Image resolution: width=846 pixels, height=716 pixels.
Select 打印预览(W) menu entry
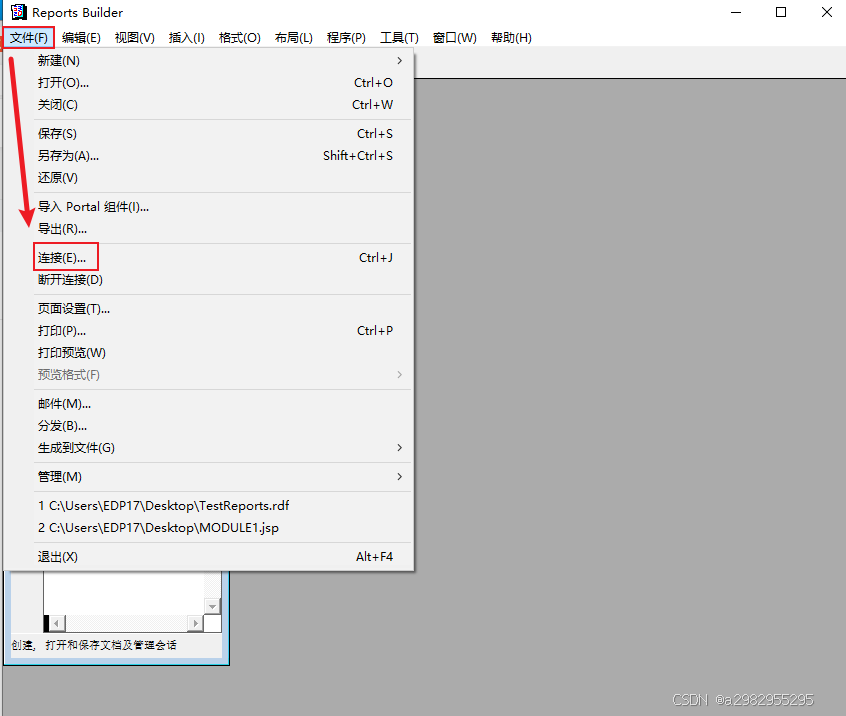click(222, 352)
